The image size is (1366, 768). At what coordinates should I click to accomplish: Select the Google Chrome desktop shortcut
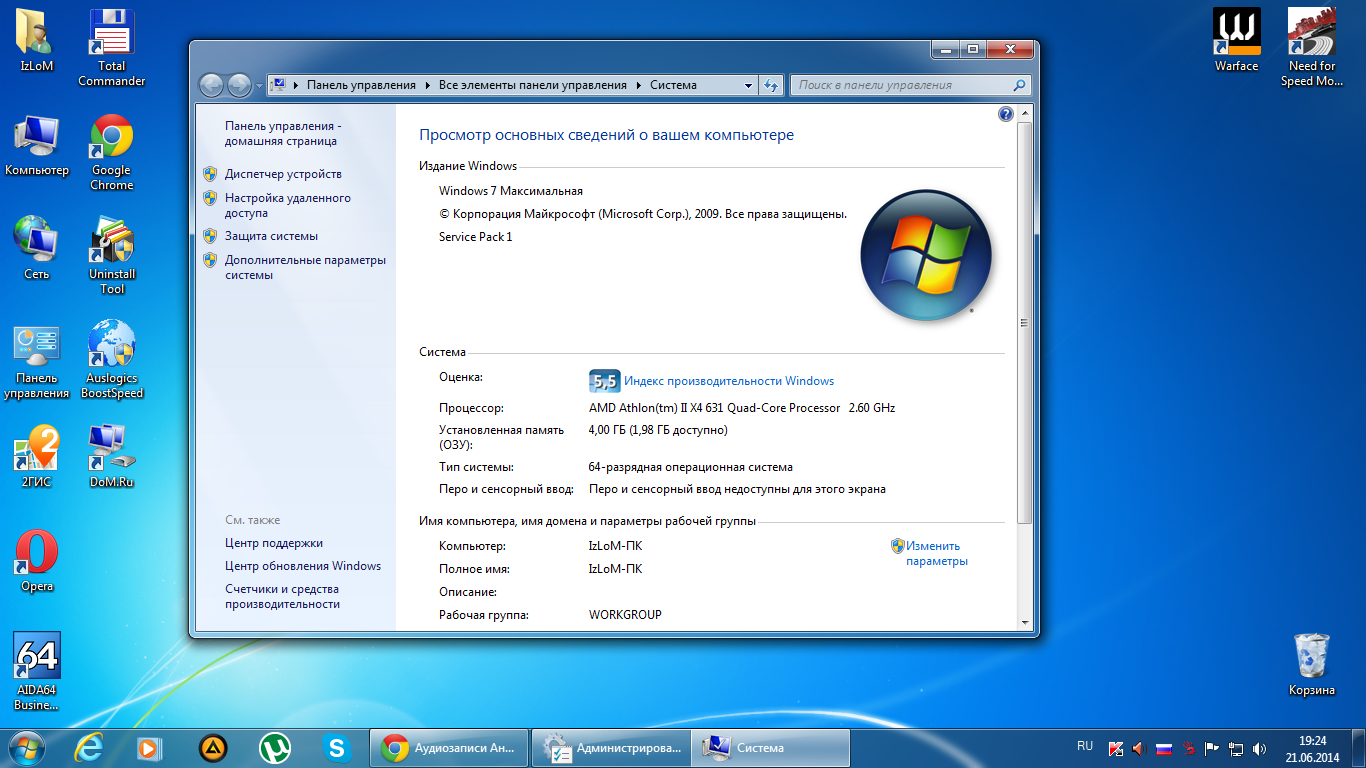tap(112, 152)
